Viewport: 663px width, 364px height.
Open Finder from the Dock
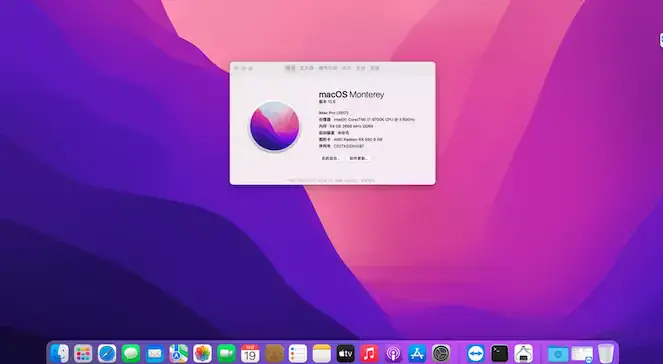click(59, 353)
